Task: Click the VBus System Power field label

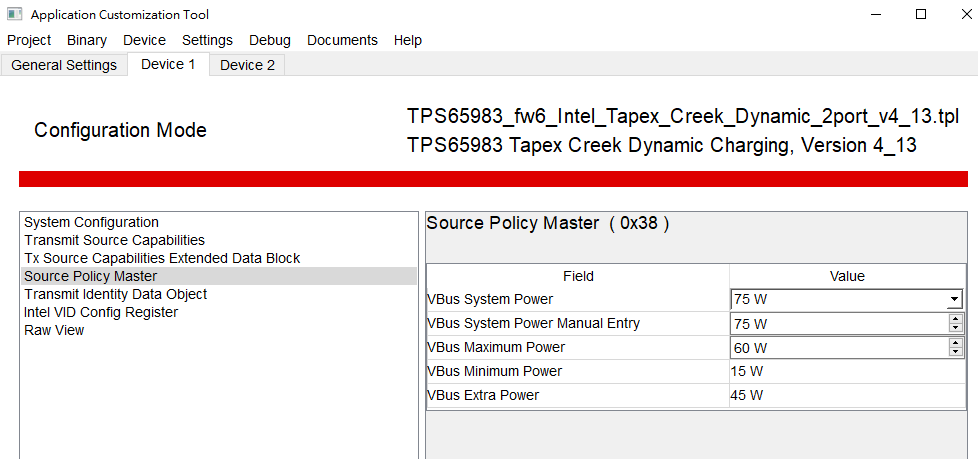Action: coord(490,299)
